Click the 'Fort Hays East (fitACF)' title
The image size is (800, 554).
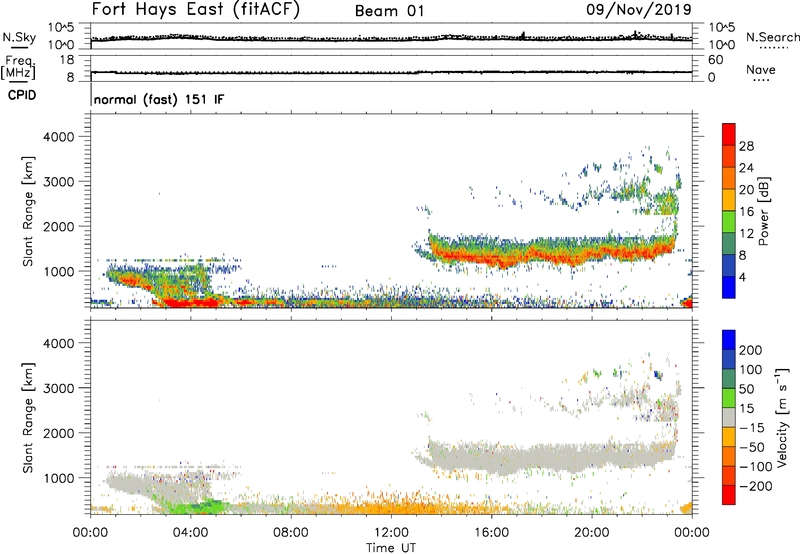[x=195, y=9]
